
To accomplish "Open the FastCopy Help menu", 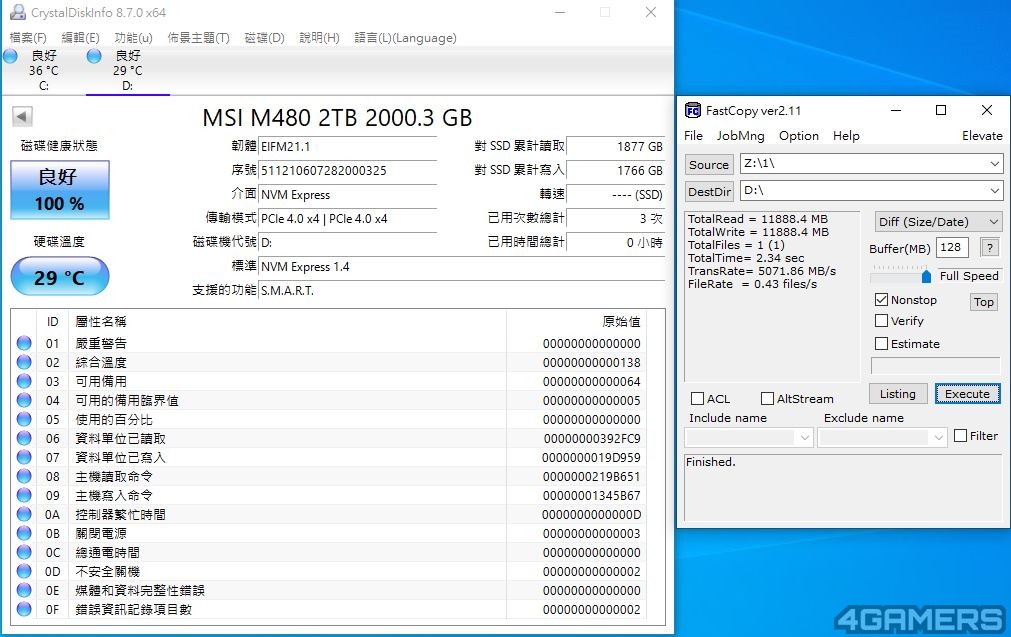I will click(x=846, y=136).
